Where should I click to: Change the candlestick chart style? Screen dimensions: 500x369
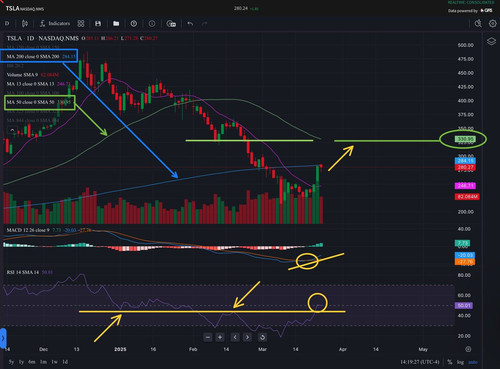25,24
